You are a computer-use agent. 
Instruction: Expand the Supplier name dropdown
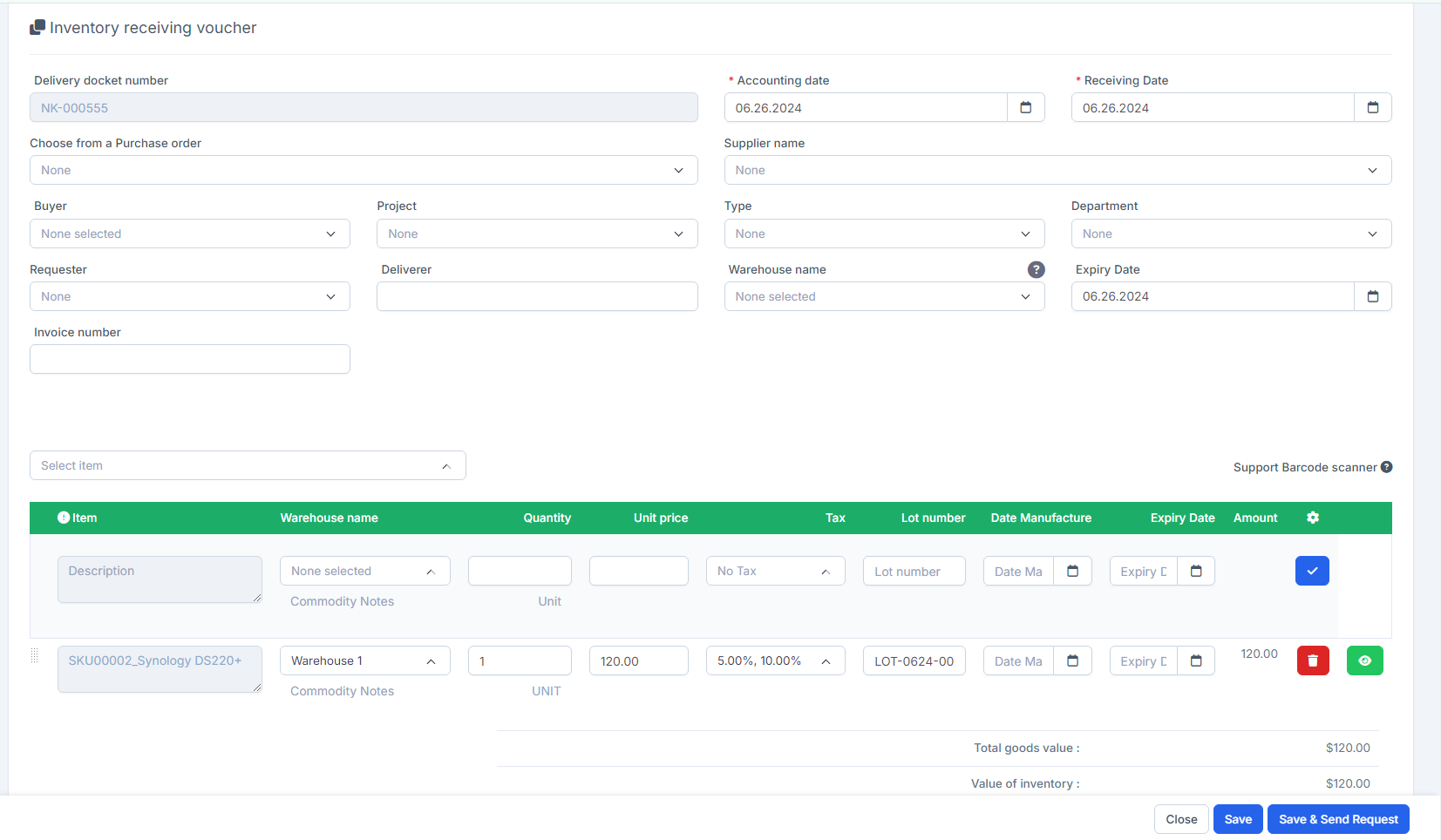click(1057, 170)
